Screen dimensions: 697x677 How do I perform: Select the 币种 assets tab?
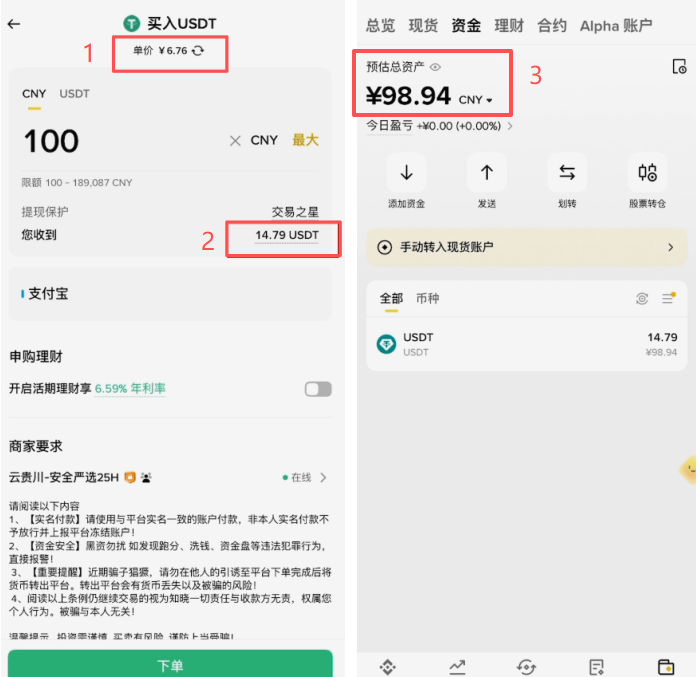coord(428,298)
